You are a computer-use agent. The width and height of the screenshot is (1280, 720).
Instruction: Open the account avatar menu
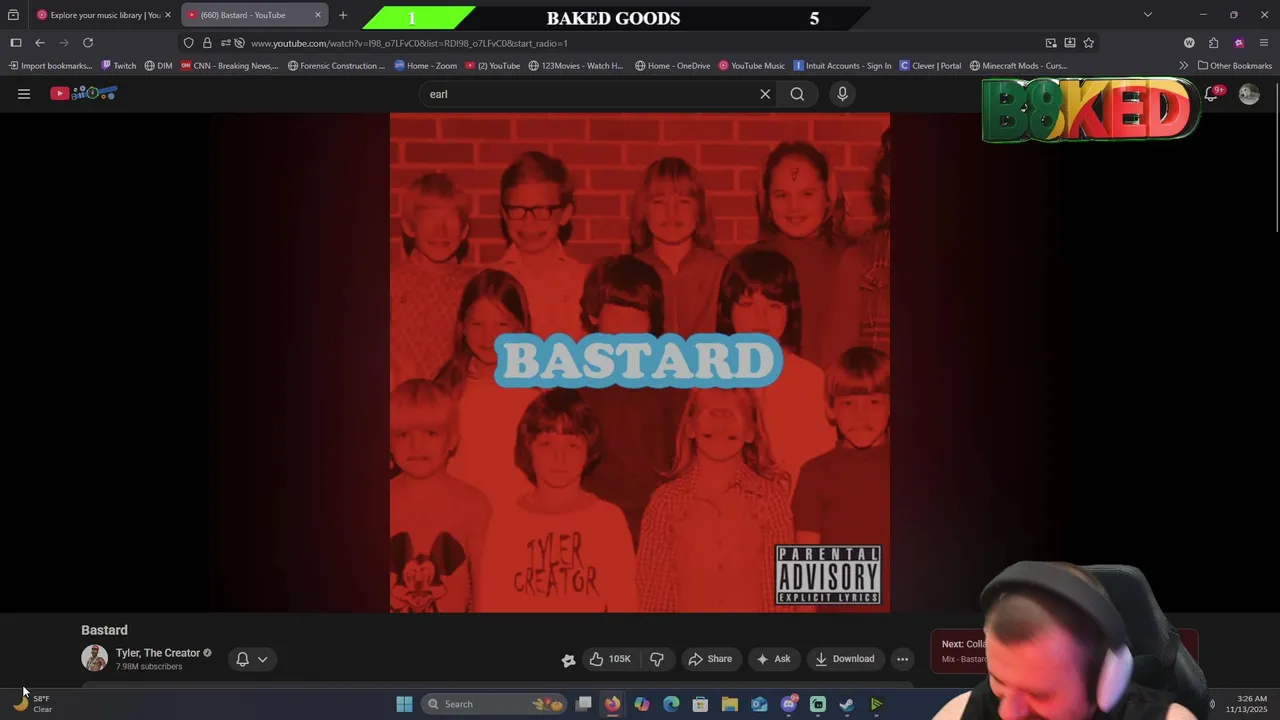[x=1249, y=94]
